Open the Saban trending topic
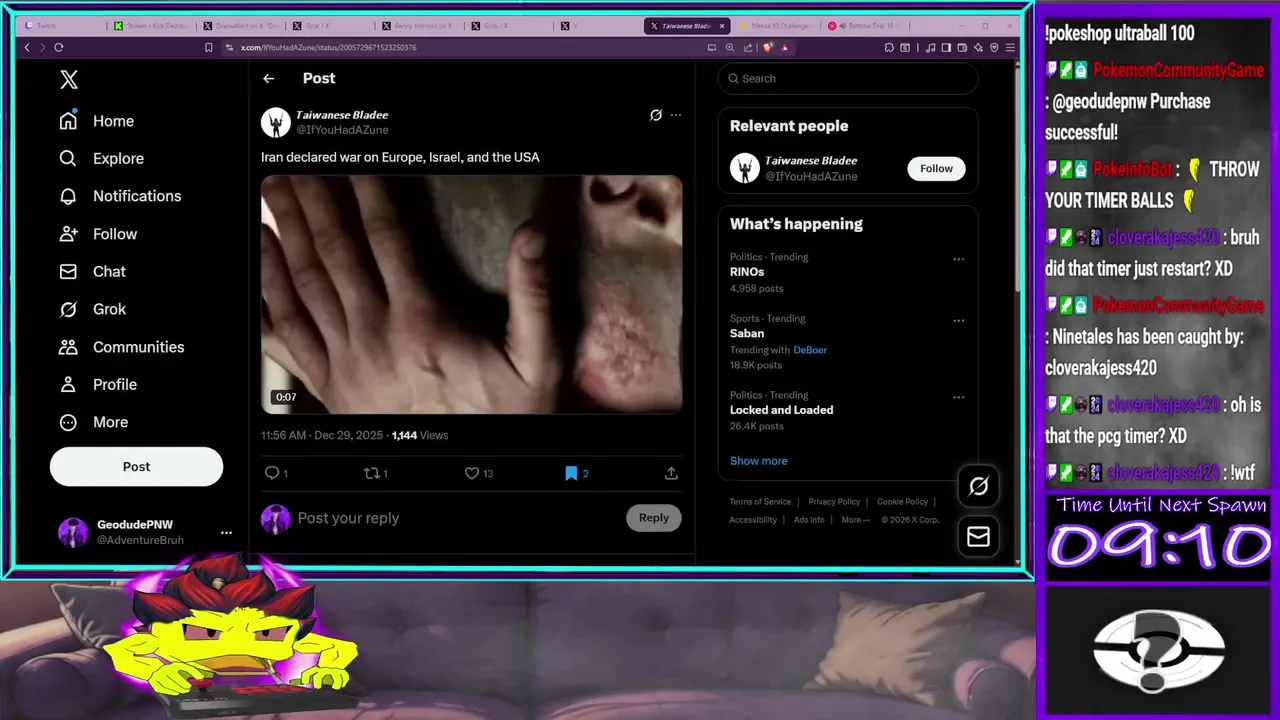 tap(747, 334)
